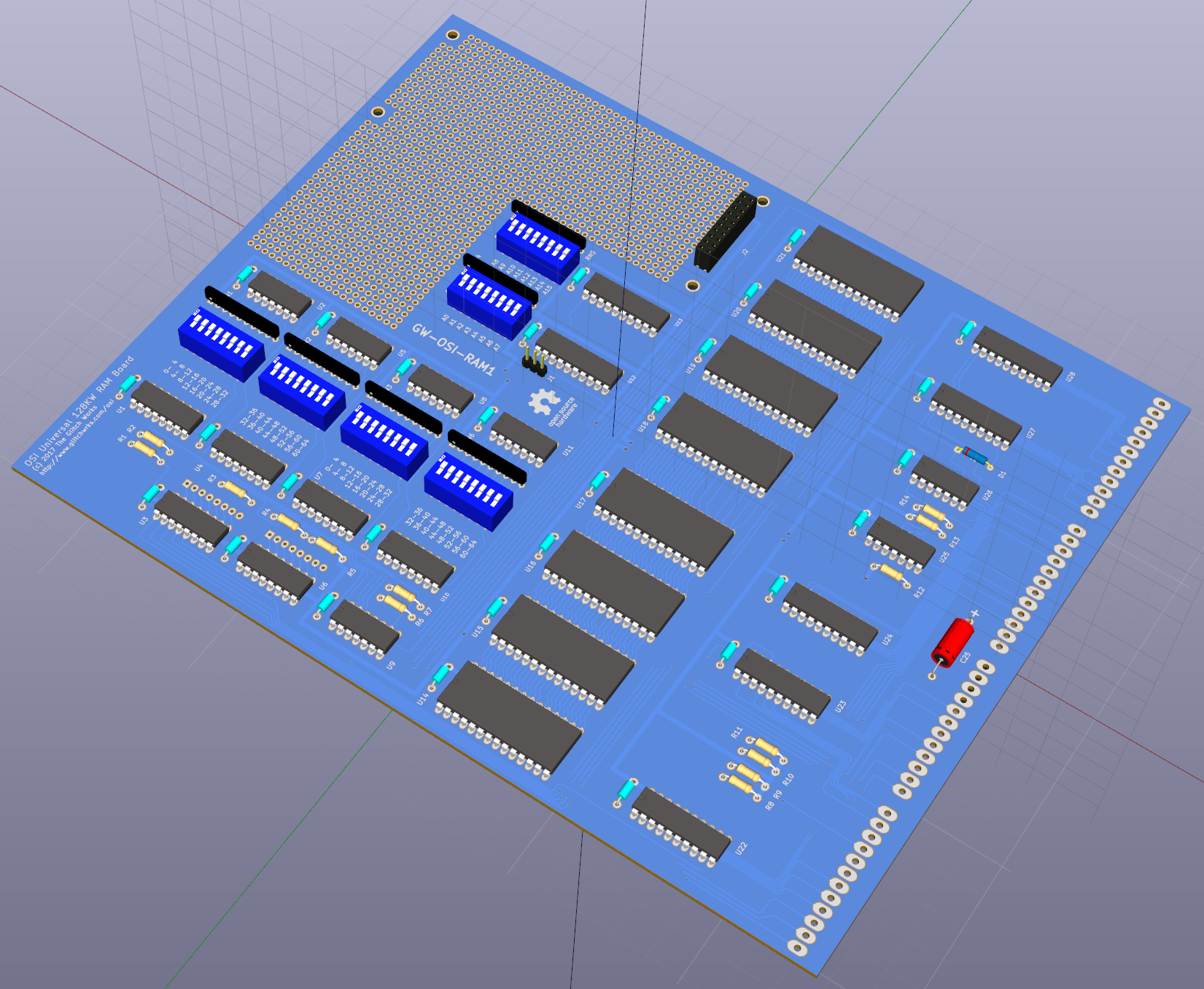
Task: Click the OSI Universal 128KW RAM Board title
Action: pyautogui.click(x=79, y=411)
